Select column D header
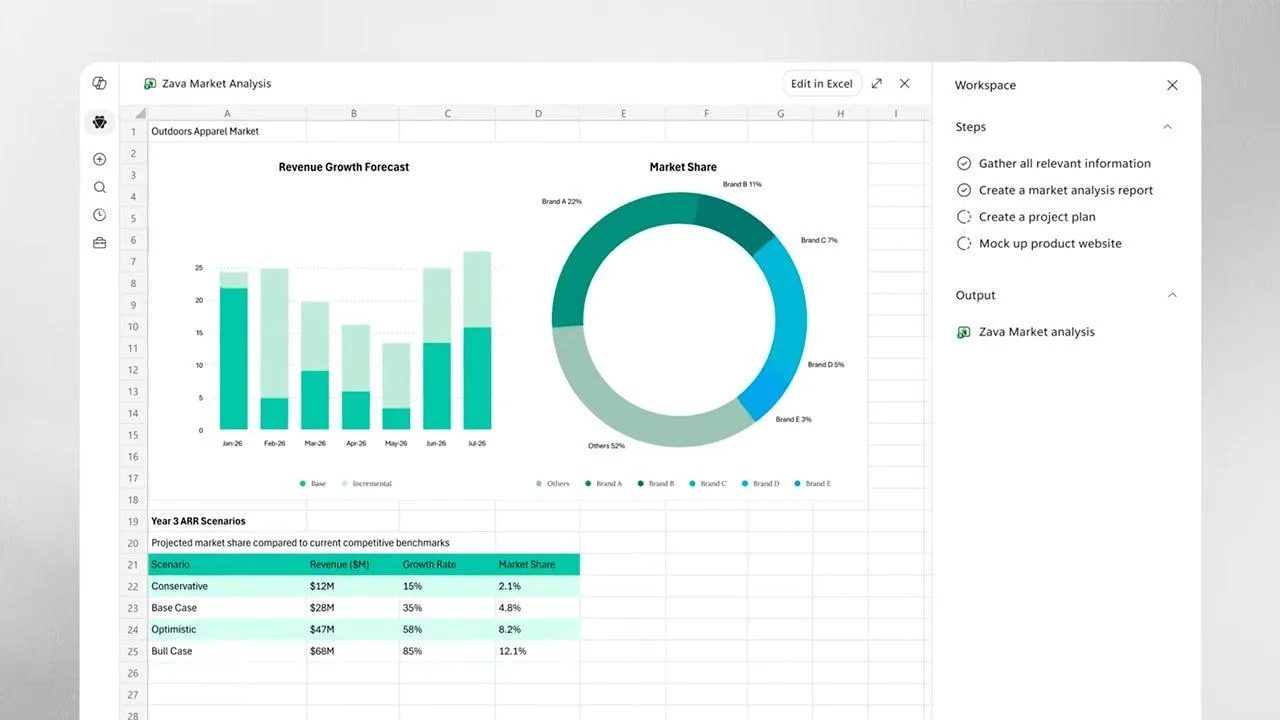Screen dimensions: 1280x720 (538, 113)
